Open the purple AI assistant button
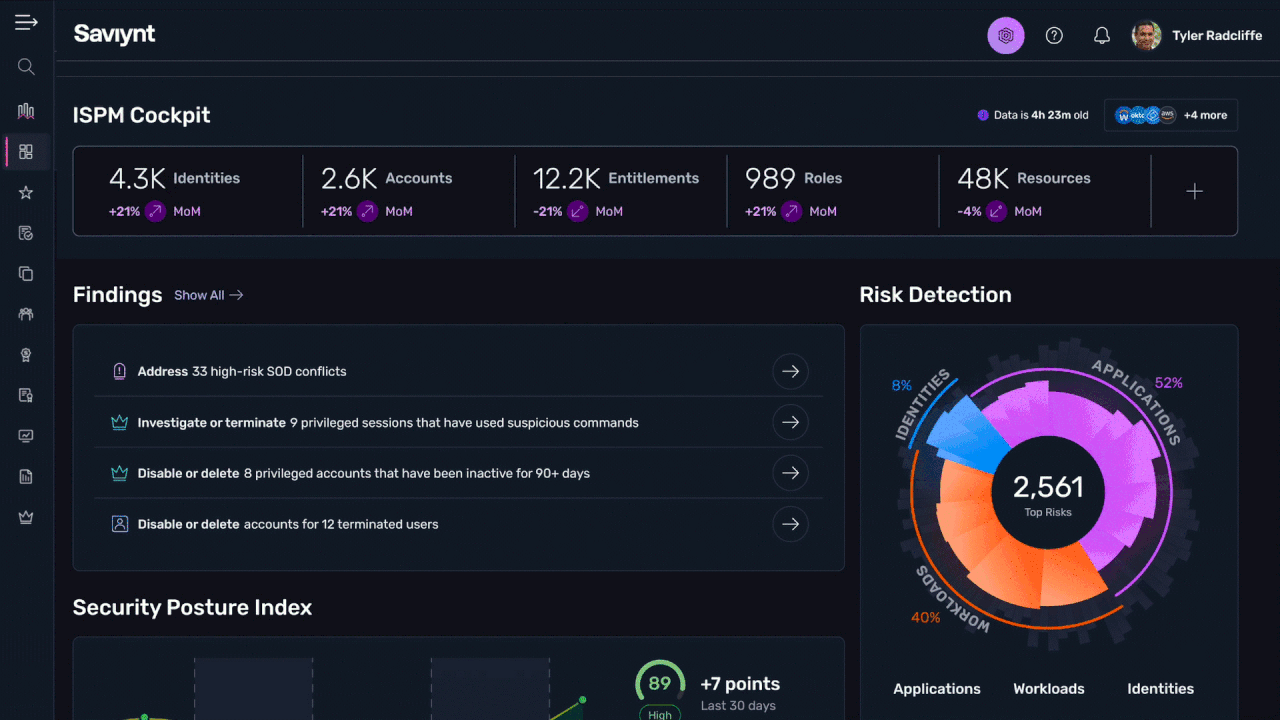This screenshot has height=720, width=1280. 1005,36
